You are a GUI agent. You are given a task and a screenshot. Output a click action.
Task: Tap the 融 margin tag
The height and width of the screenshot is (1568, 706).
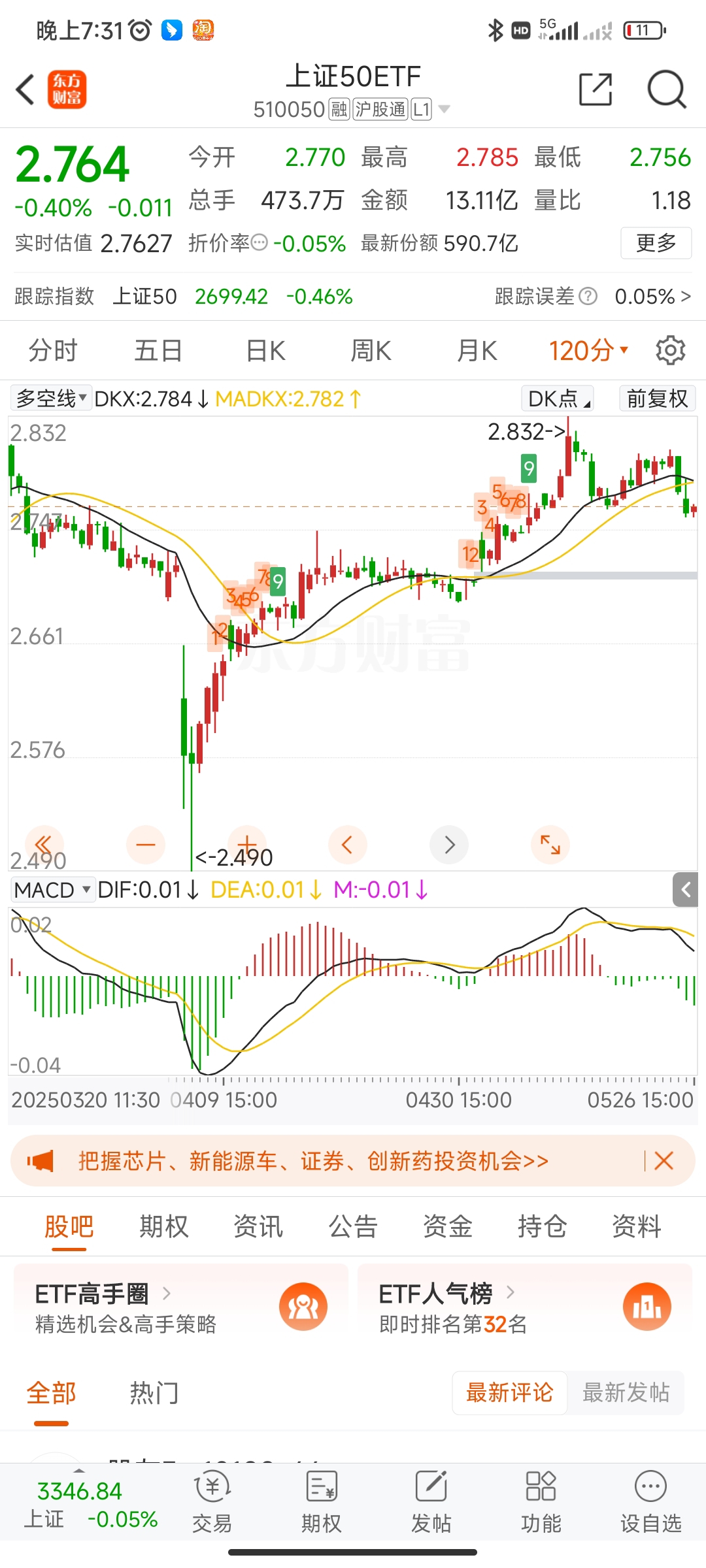pyautogui.click(x=339, y=109)
